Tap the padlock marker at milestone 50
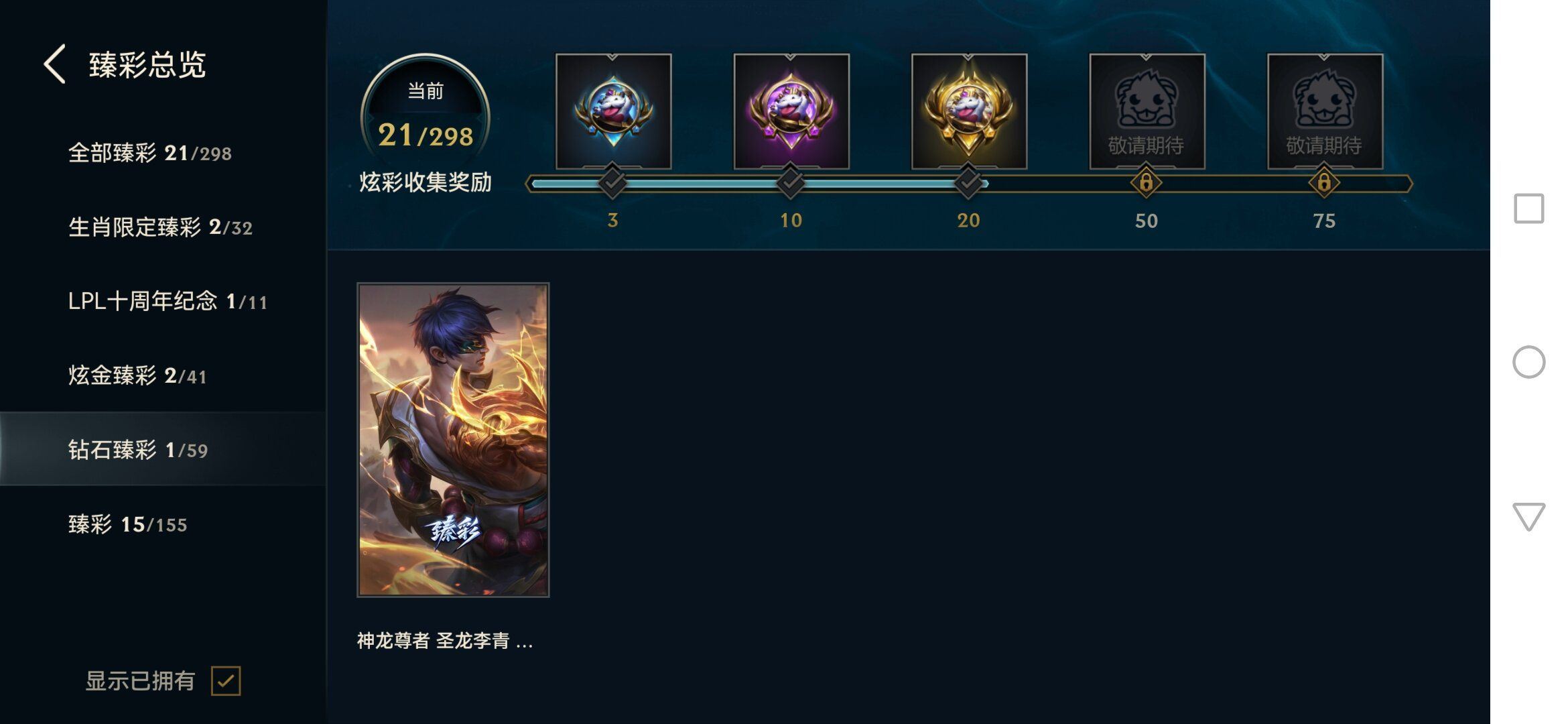 [x=1147, y=182]
